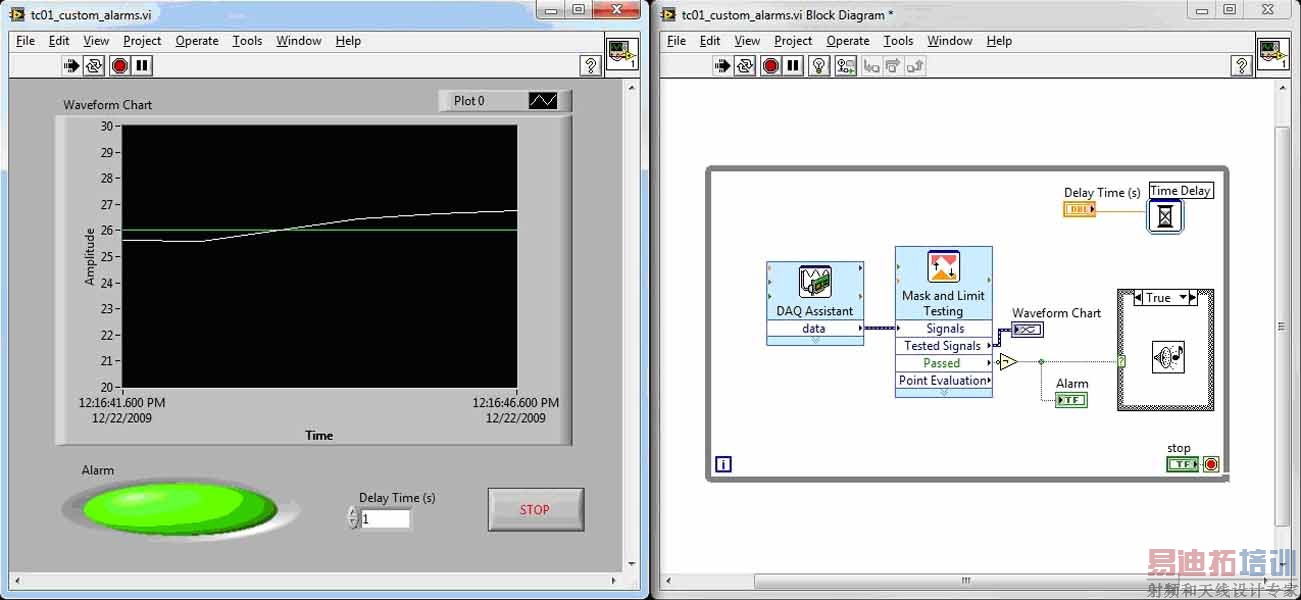1301x600 pixels.
Task: Select the Not function triangle
Action: point(1008,362)
